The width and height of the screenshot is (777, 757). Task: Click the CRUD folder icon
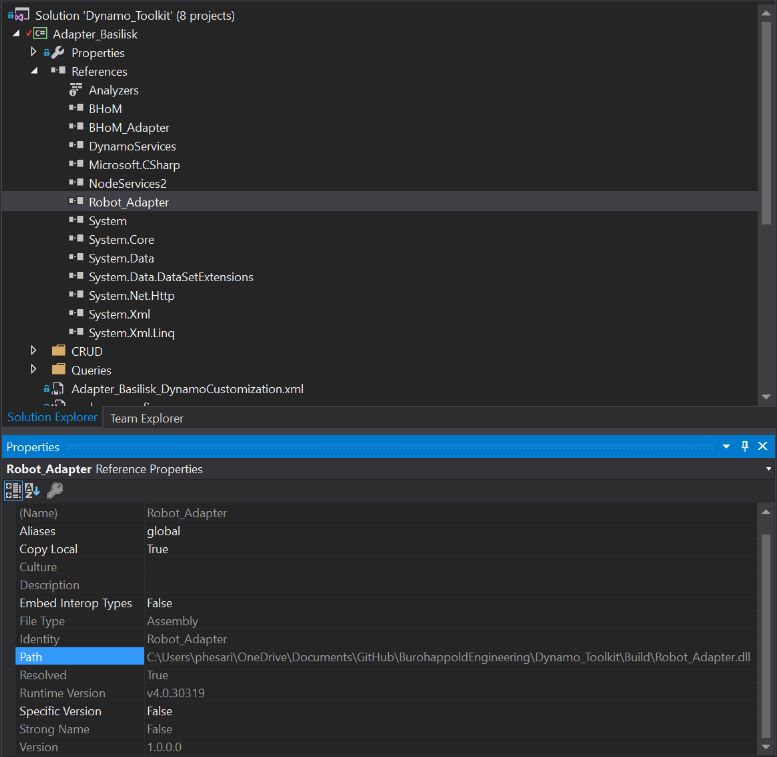(x=58, y=352)
